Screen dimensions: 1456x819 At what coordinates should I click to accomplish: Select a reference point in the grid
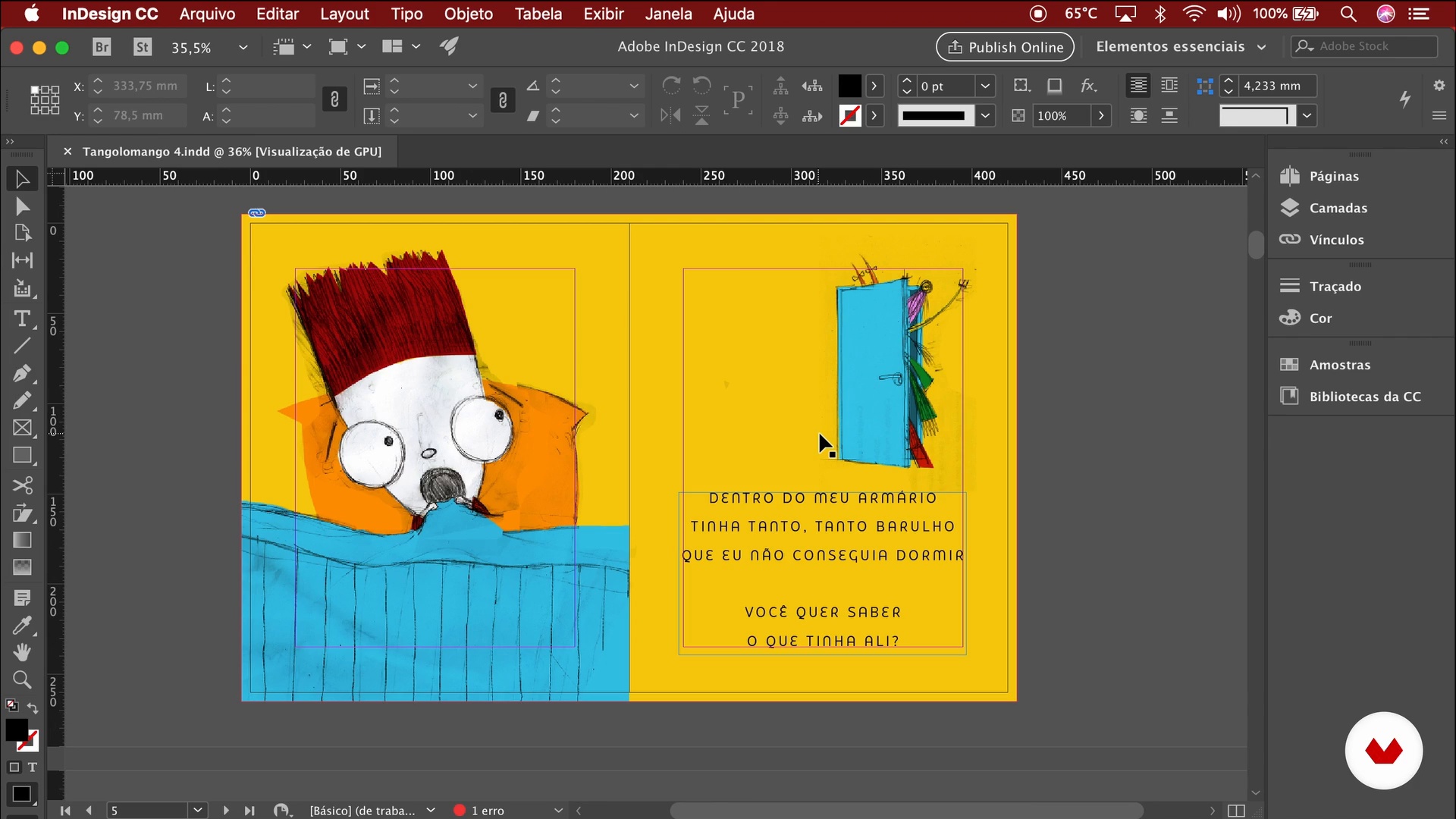pos(45,100)
